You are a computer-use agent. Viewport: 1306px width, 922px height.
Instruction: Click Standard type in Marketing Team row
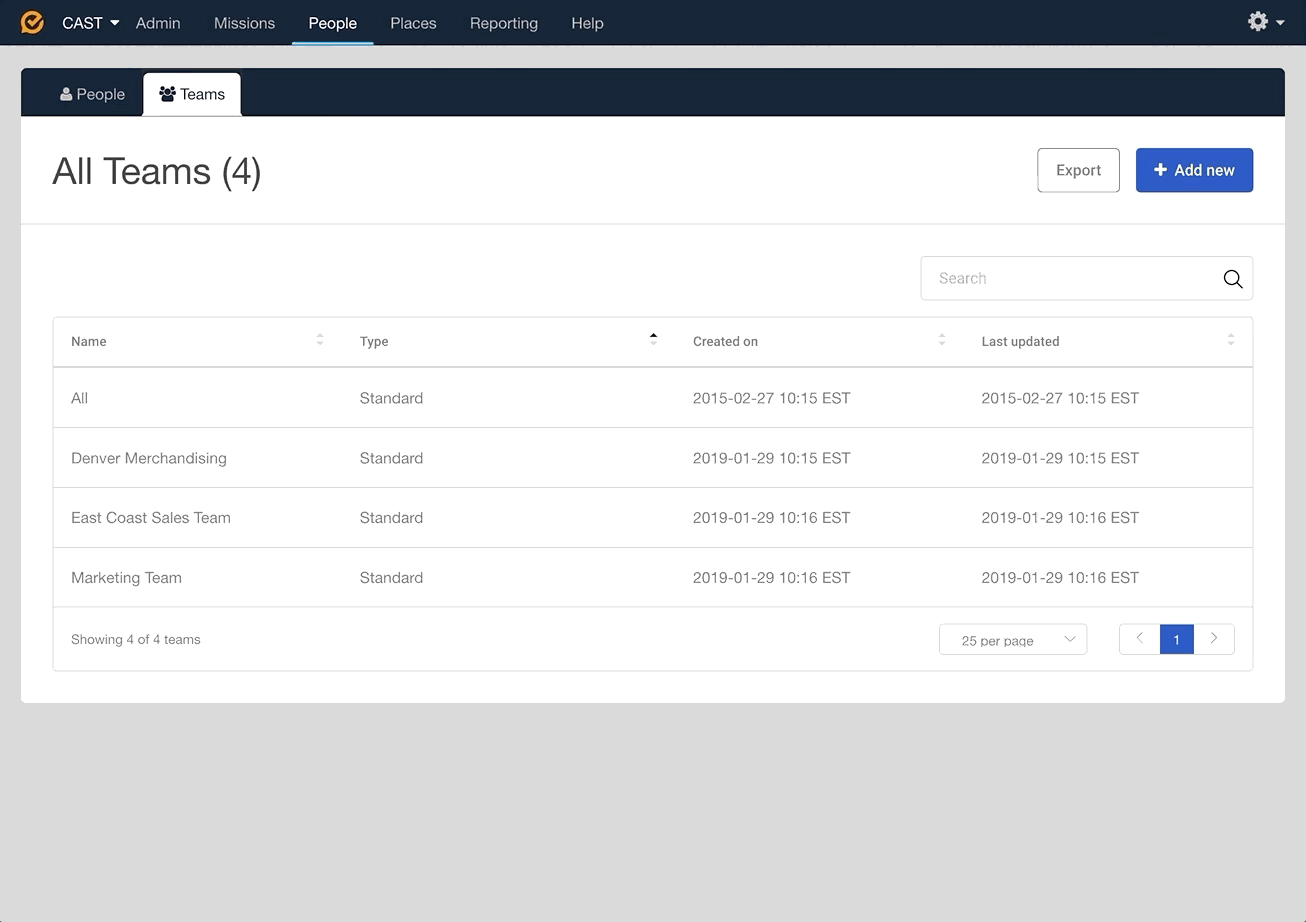point(391,577)
